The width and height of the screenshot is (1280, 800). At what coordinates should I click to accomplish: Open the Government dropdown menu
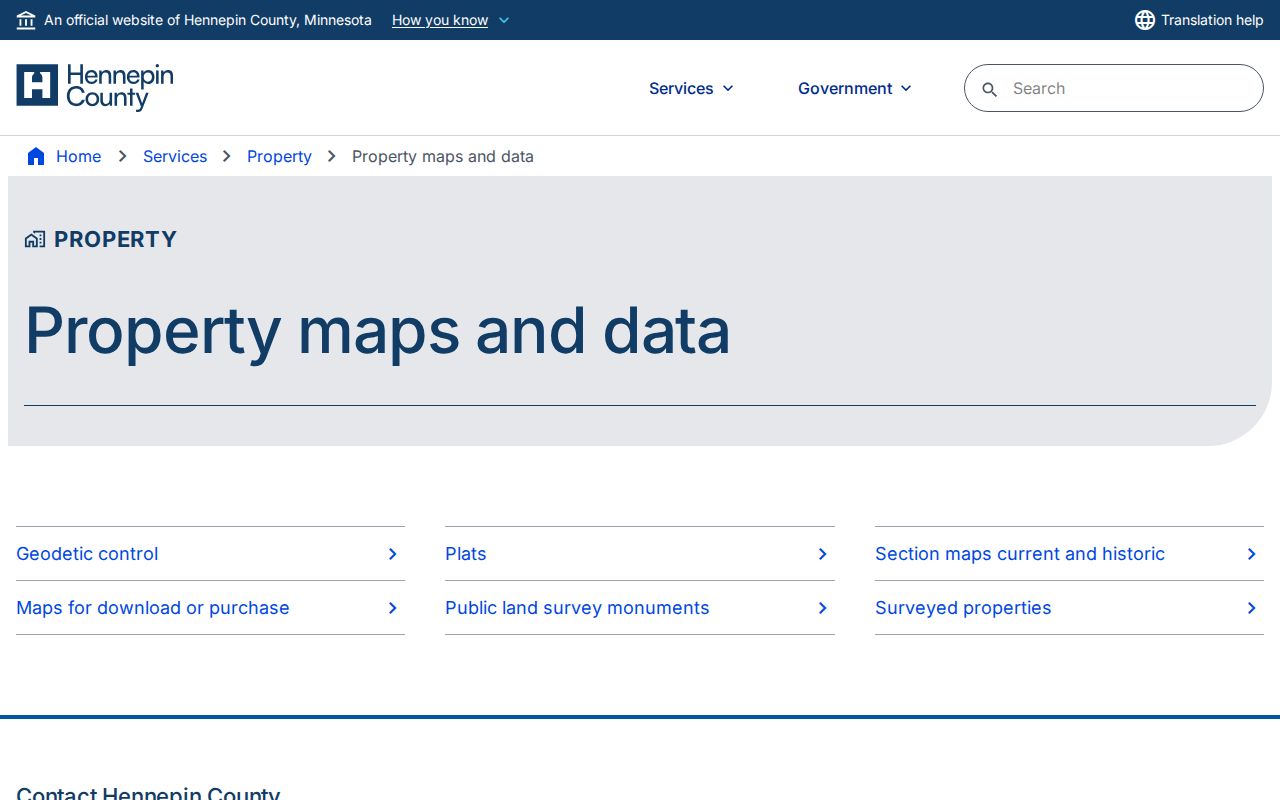click(855, 88)
